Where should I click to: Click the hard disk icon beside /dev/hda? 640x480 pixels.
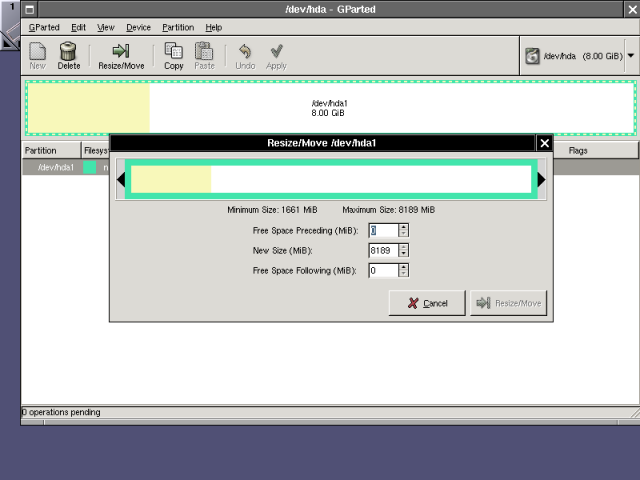tap(532, 56)
